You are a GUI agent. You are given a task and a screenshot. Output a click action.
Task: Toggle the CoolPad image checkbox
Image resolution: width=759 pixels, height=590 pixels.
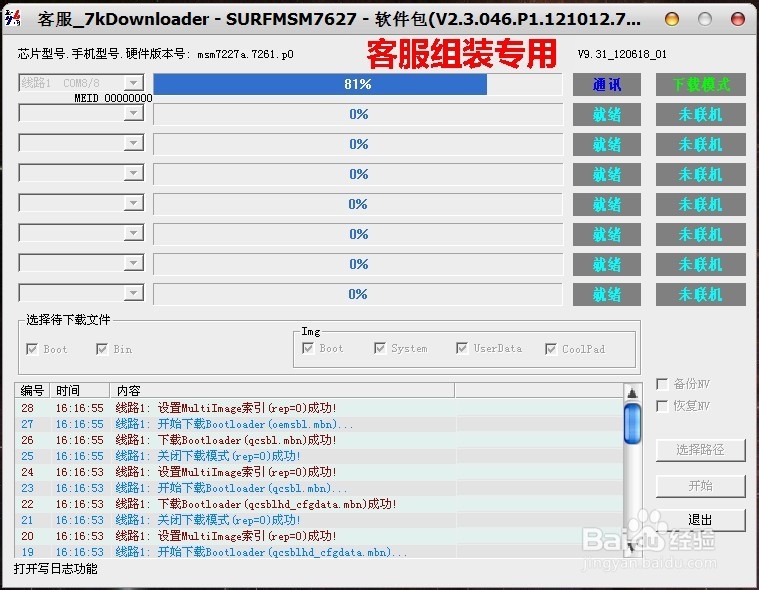point(550,349)
